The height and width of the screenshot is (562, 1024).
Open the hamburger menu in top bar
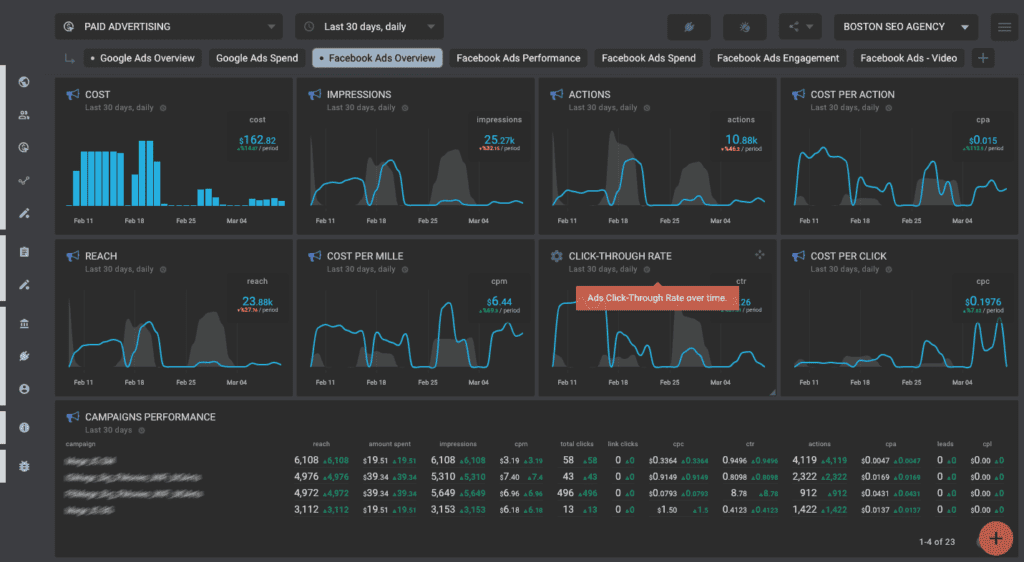coord(1004,27)
